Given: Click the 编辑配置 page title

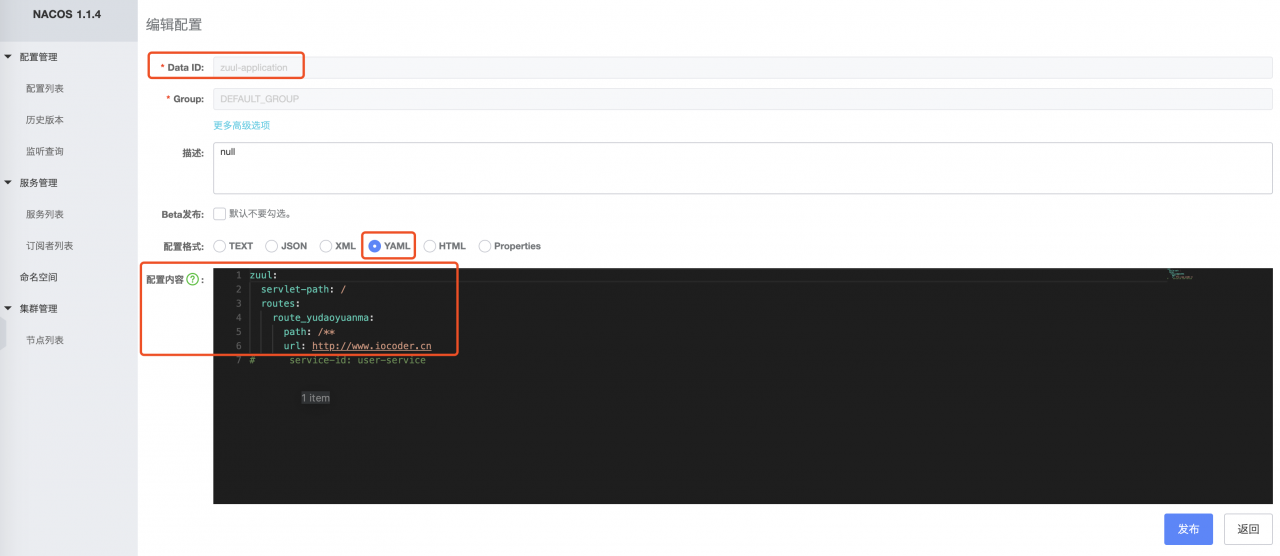Looking at the screenshot, I should (174, 24).
